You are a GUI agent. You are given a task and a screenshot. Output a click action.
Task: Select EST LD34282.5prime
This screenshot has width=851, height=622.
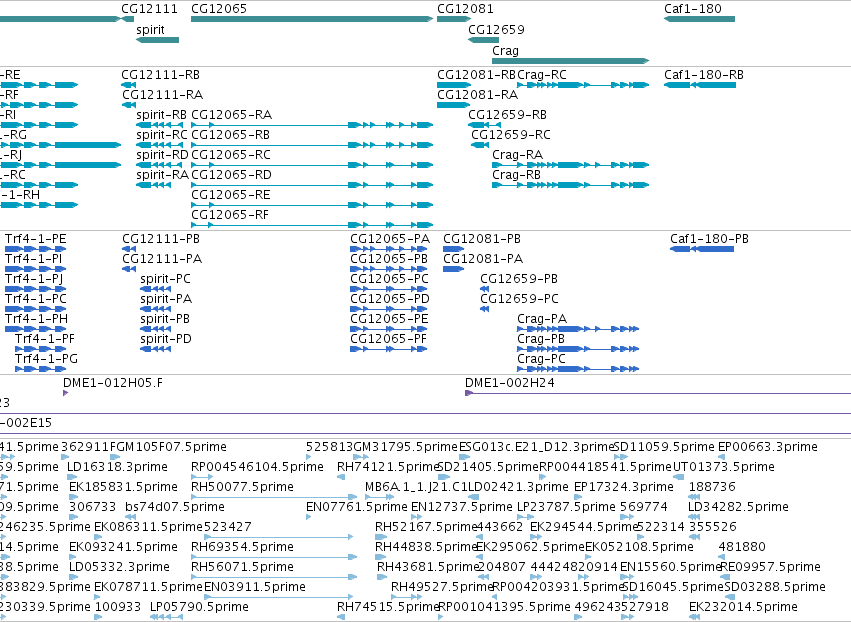(694, 517)
